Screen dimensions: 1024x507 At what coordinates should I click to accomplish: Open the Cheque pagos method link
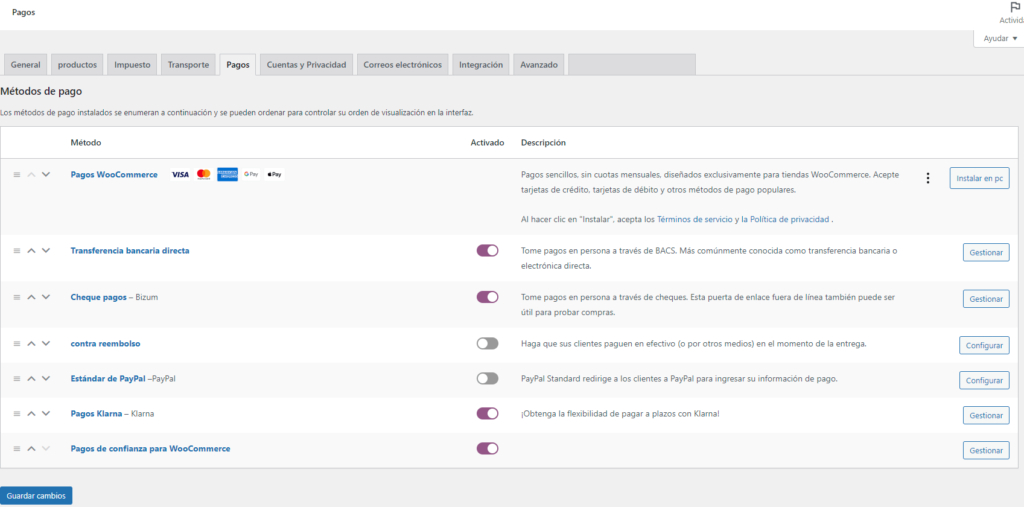click(x=99, y=297)
